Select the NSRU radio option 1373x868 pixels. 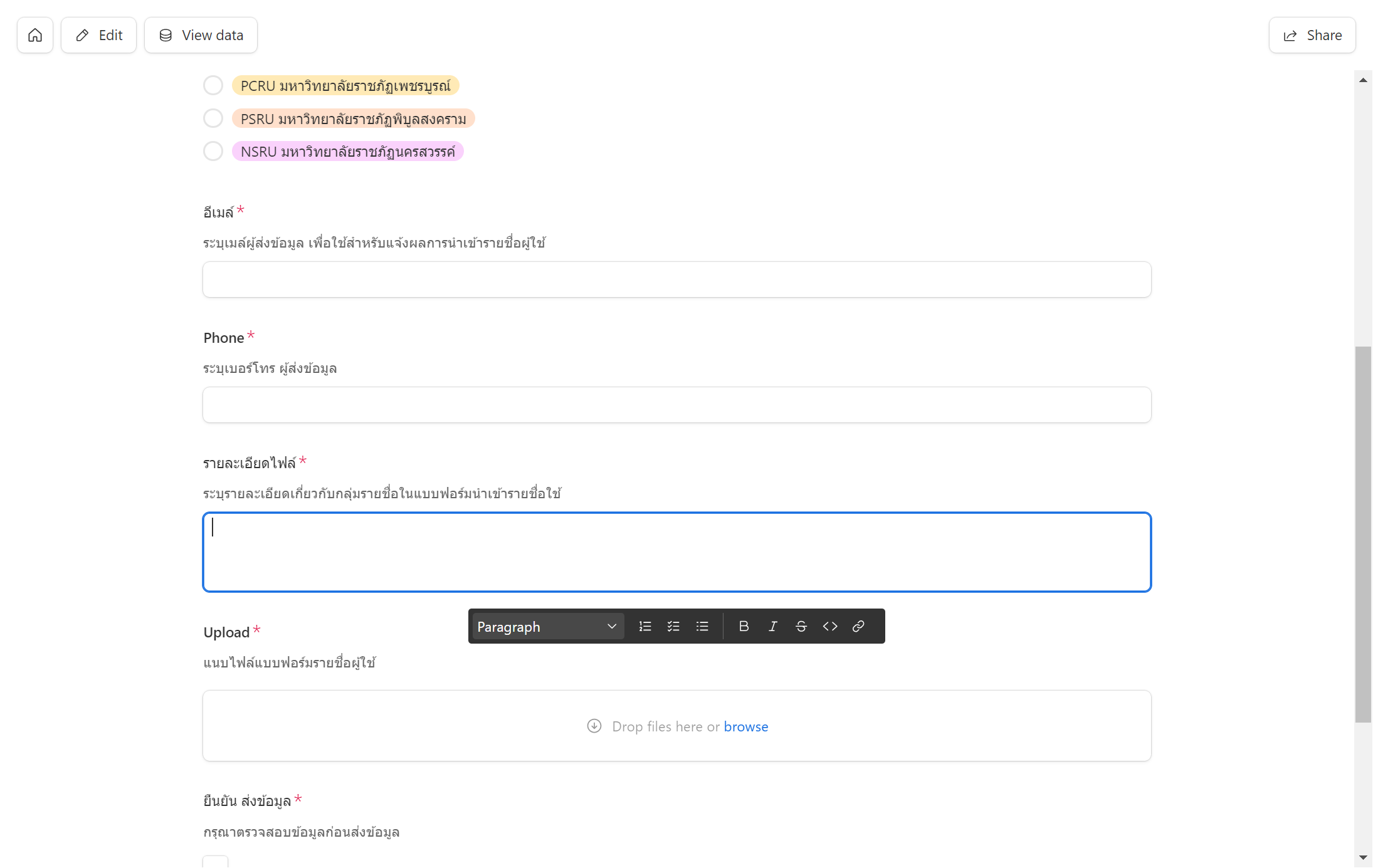pos(213,151)
